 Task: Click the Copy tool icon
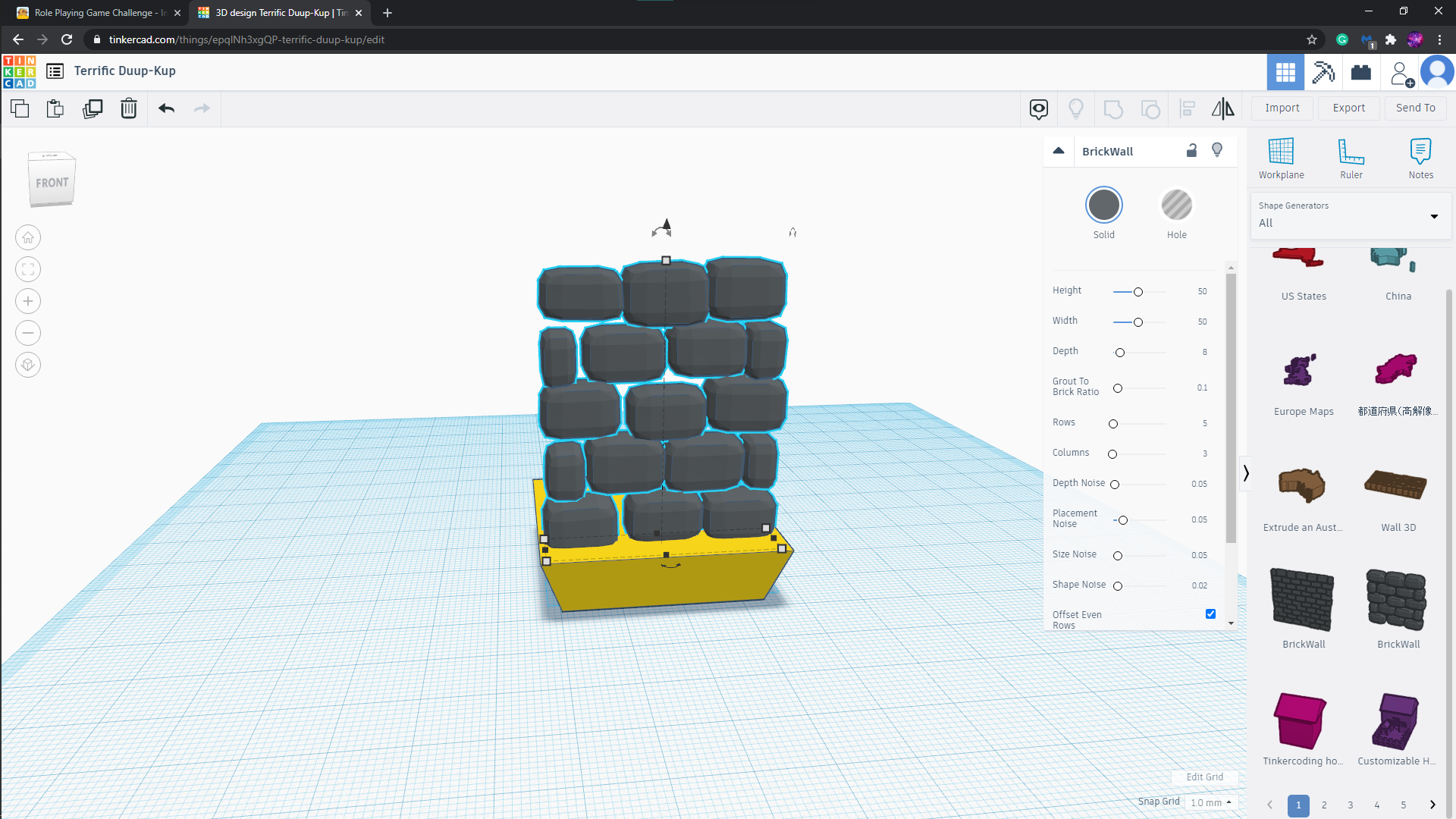pos(20,108)
